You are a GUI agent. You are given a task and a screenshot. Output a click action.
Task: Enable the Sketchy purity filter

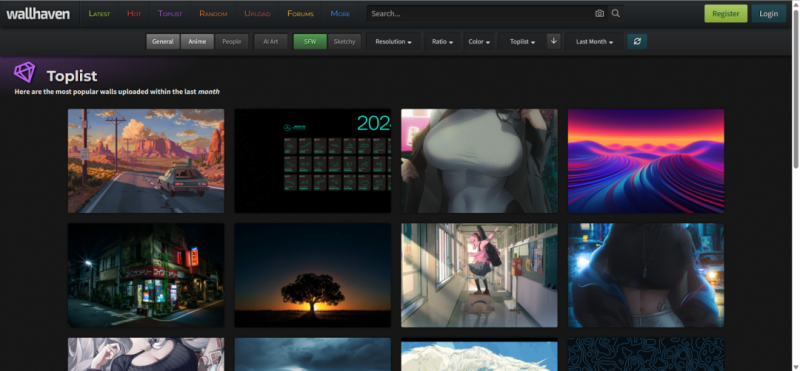click(x=344, y=41)
